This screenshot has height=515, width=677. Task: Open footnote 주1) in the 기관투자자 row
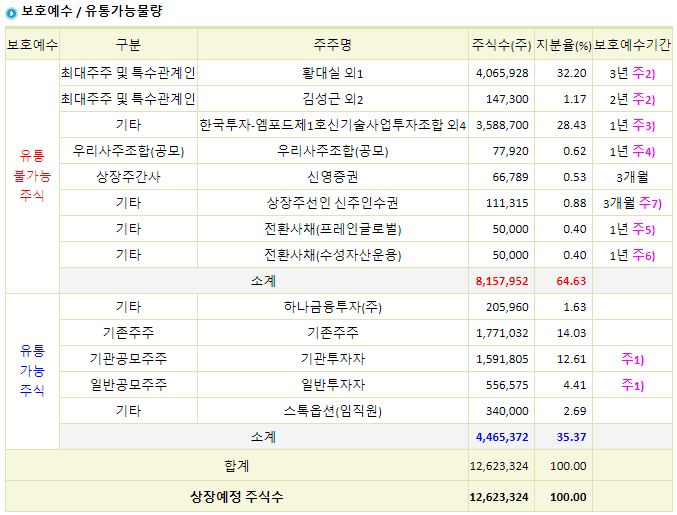[633, 359]
